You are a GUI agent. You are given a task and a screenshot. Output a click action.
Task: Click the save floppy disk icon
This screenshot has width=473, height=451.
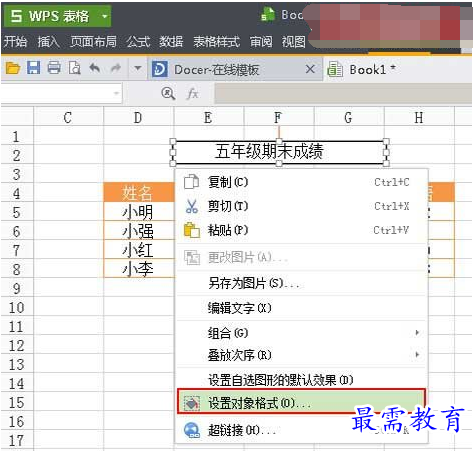(x=34, y=68)
